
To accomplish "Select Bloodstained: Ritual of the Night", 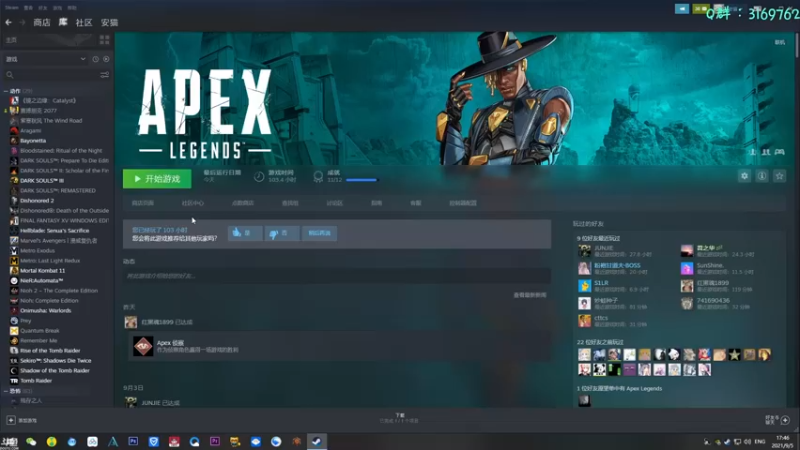I will [61, 151].
